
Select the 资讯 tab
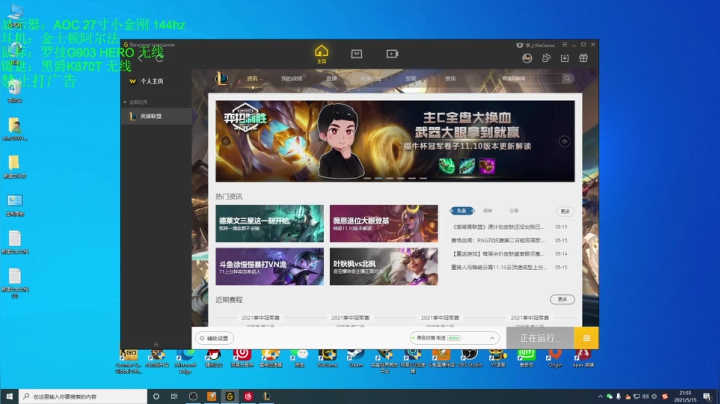point(252,79)
